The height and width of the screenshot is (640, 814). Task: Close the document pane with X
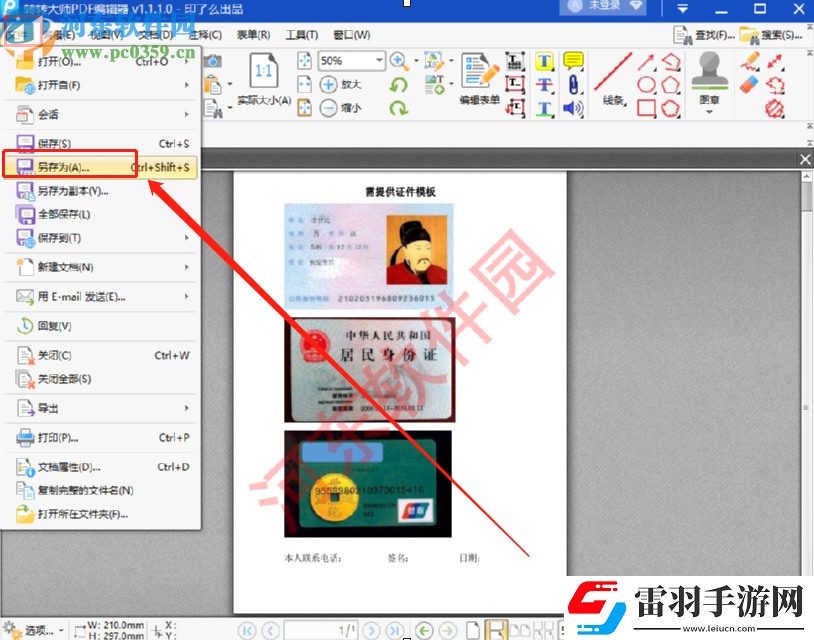point(805,159)
